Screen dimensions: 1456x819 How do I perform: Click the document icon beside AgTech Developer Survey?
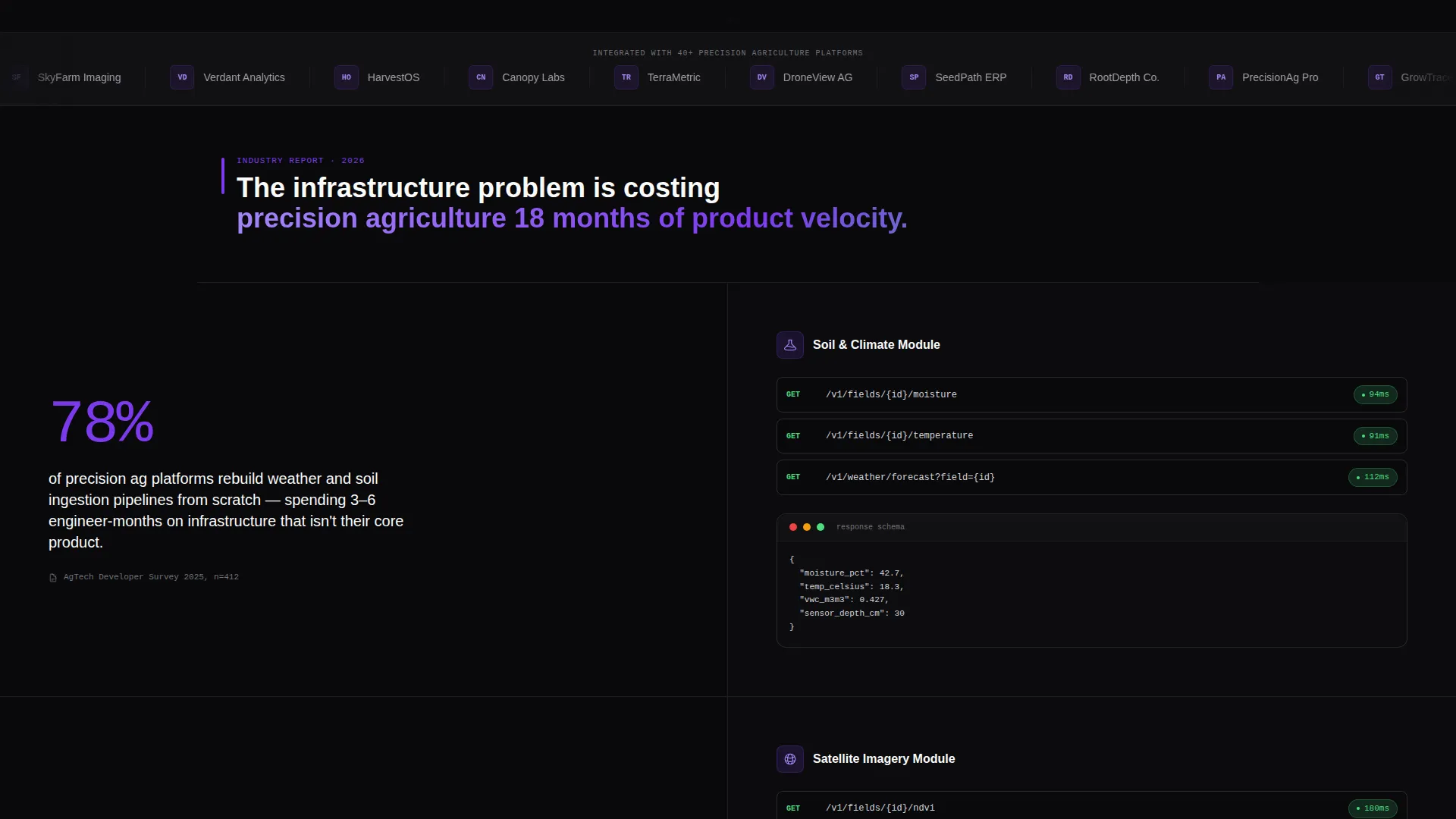point(53,578)
